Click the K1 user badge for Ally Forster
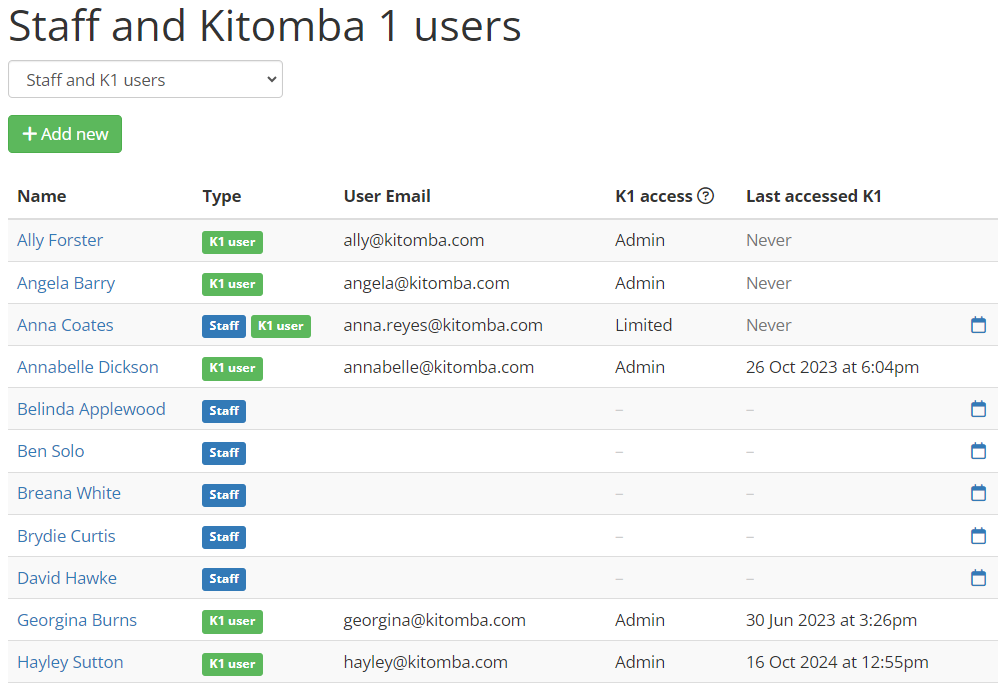 click(x=233, y=242)
